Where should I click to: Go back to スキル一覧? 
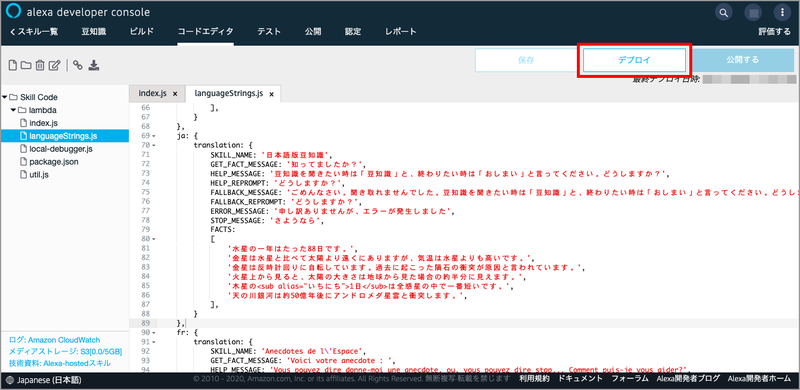click(34, 32)
